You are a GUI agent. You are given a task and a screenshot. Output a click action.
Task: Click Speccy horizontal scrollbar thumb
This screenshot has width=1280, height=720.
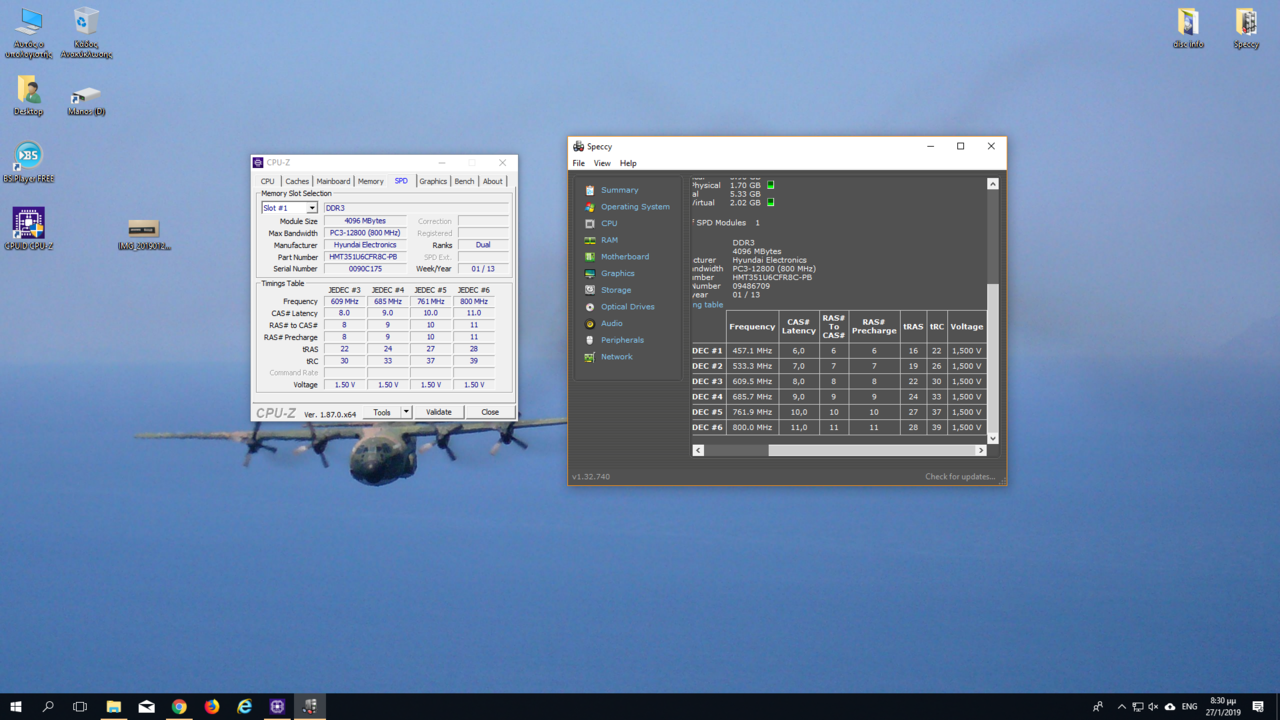871,451
